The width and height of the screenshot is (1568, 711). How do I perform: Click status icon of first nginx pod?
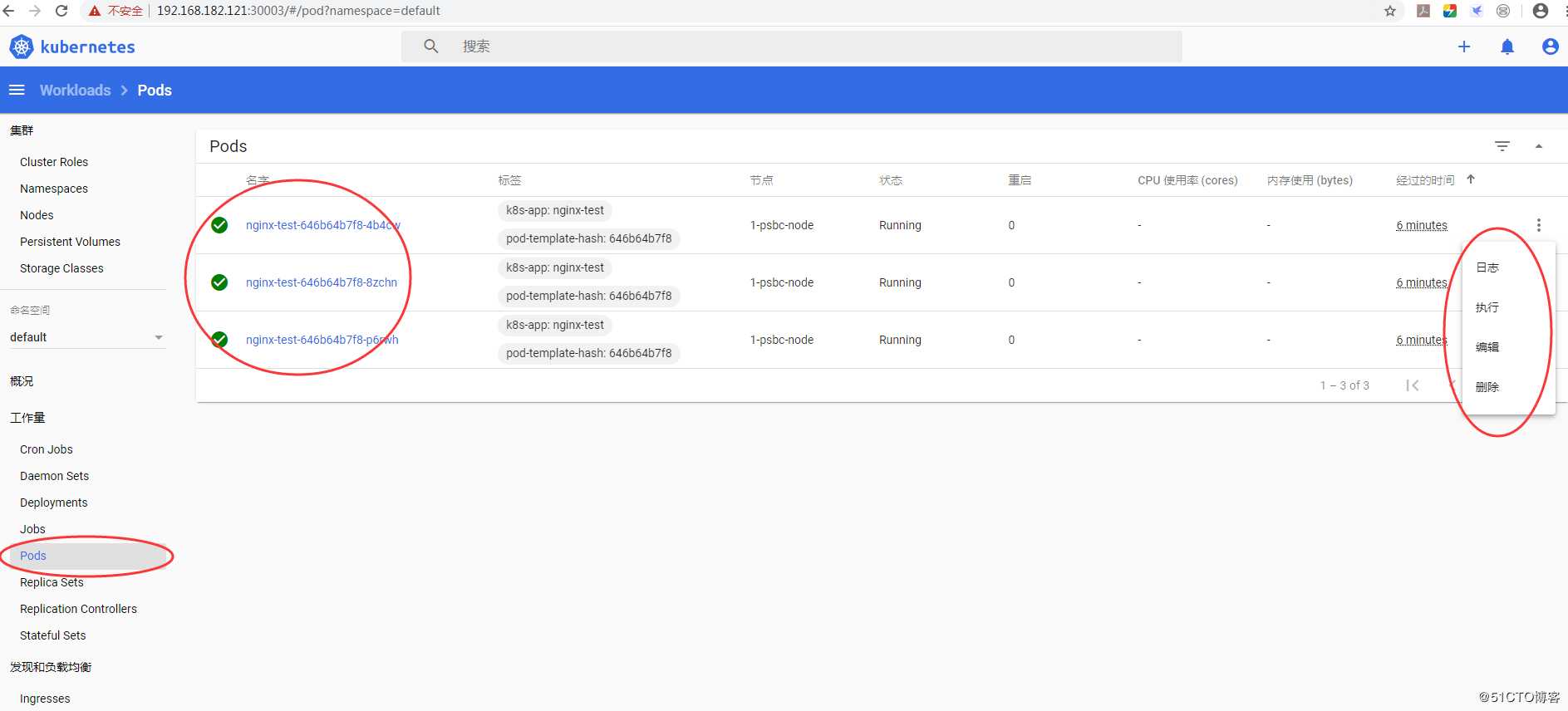coord(219,225)
